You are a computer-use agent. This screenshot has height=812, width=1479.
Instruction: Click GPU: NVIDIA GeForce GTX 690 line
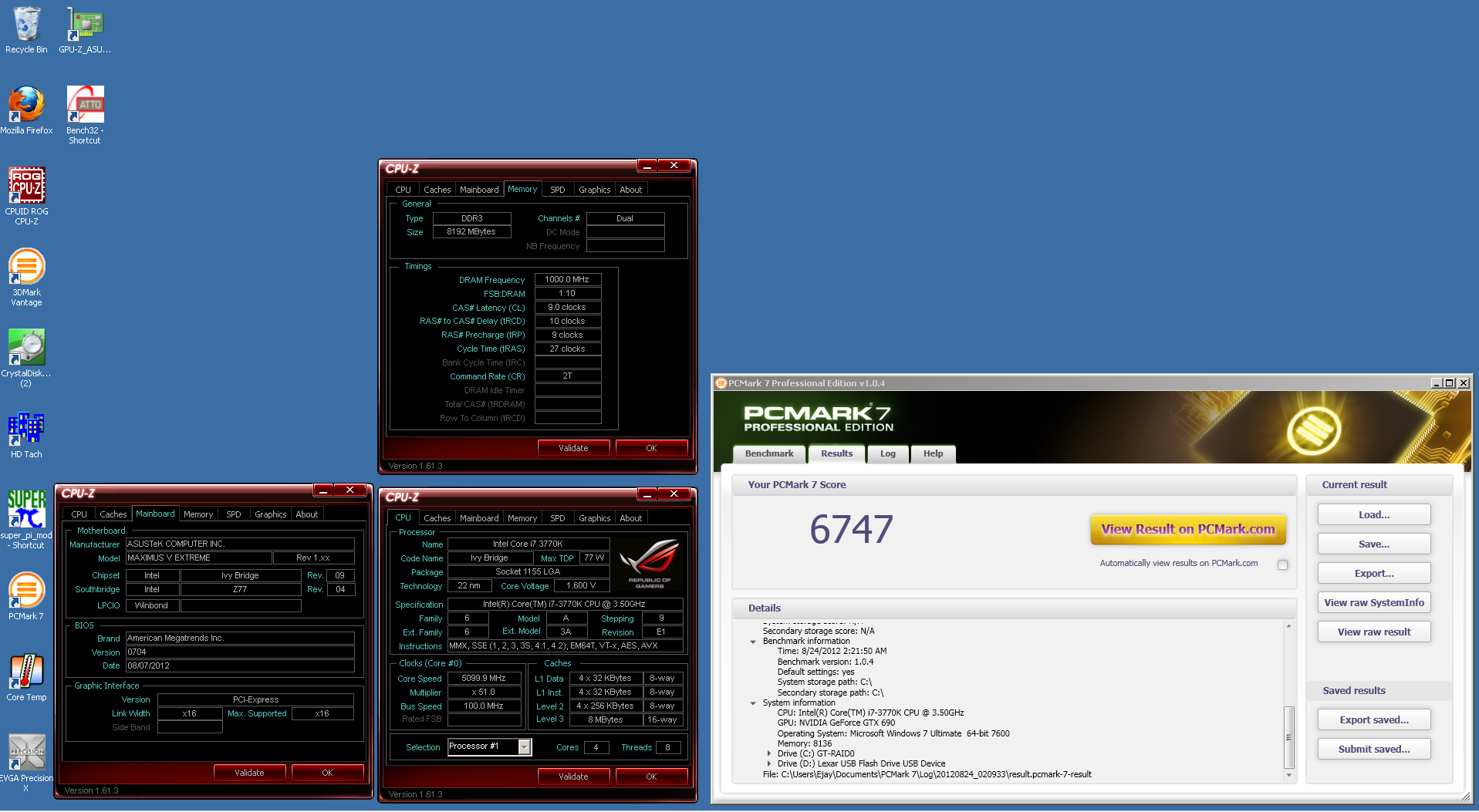[x=836, y=723]
